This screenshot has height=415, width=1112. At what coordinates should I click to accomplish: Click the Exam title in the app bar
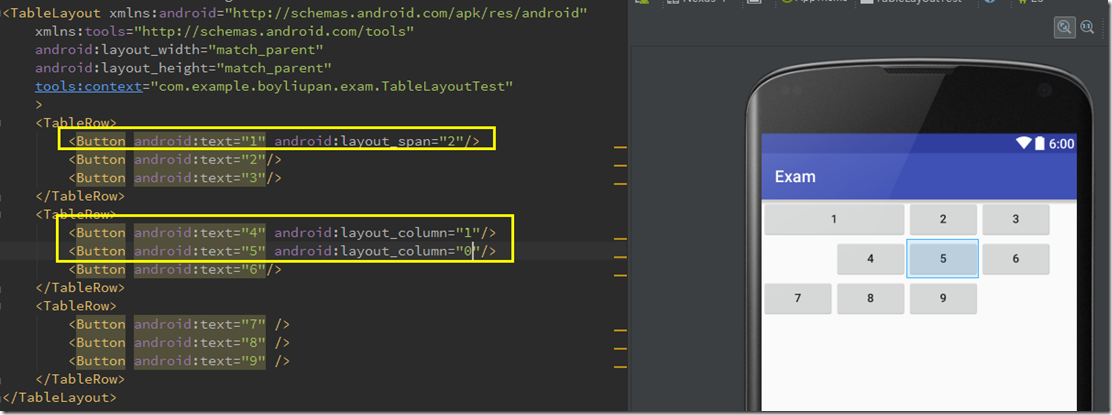796,177
